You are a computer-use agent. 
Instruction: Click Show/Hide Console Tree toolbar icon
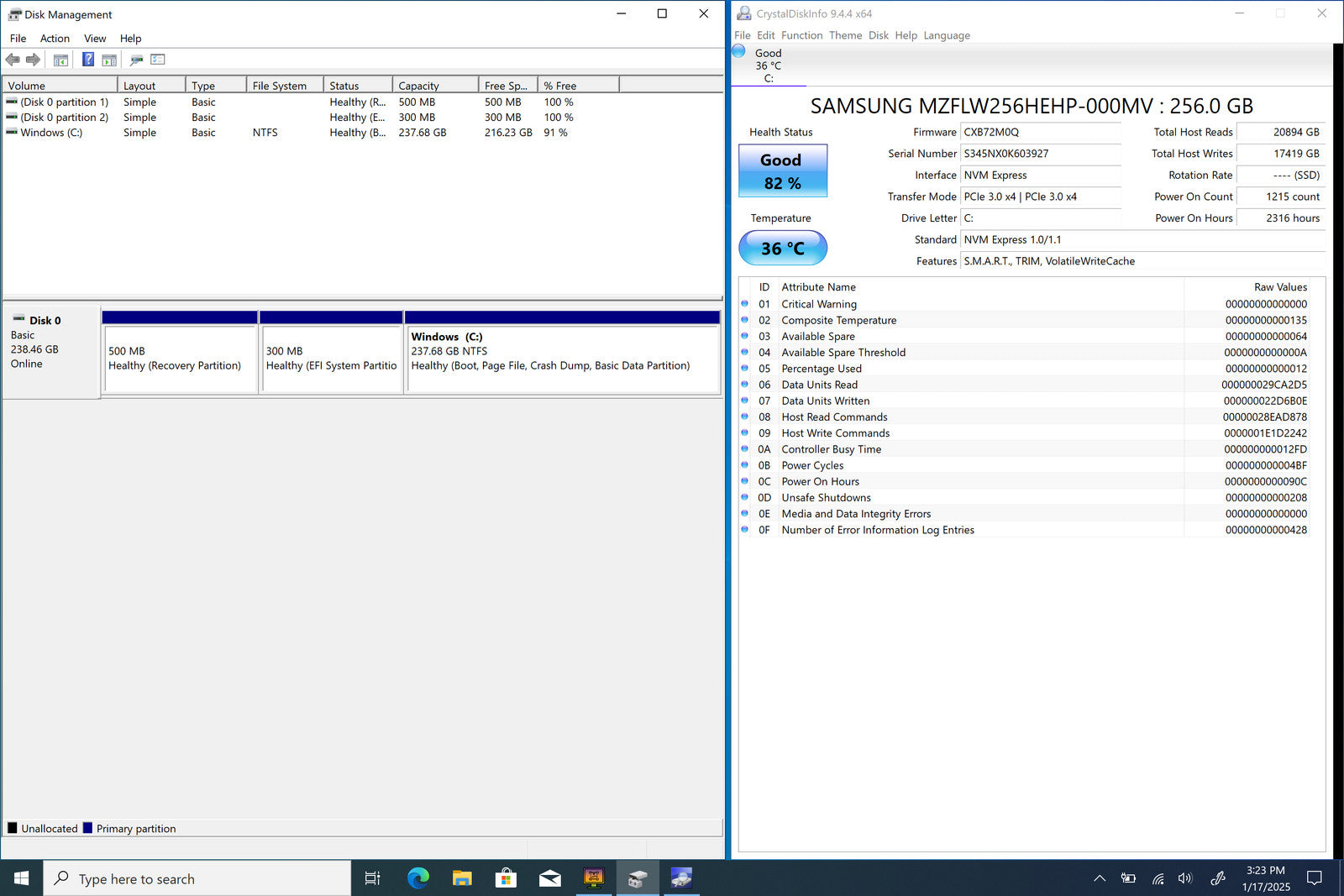(60, 60)
